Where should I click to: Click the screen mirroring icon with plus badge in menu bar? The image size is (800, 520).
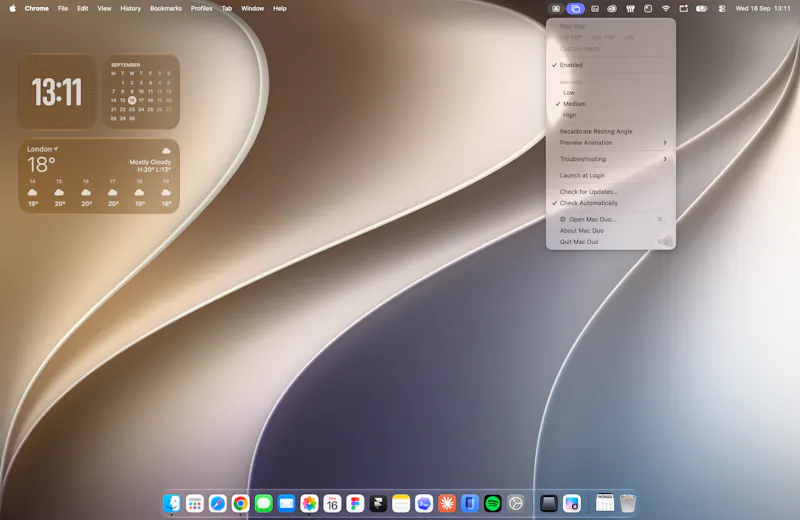(x=684, y=8)
